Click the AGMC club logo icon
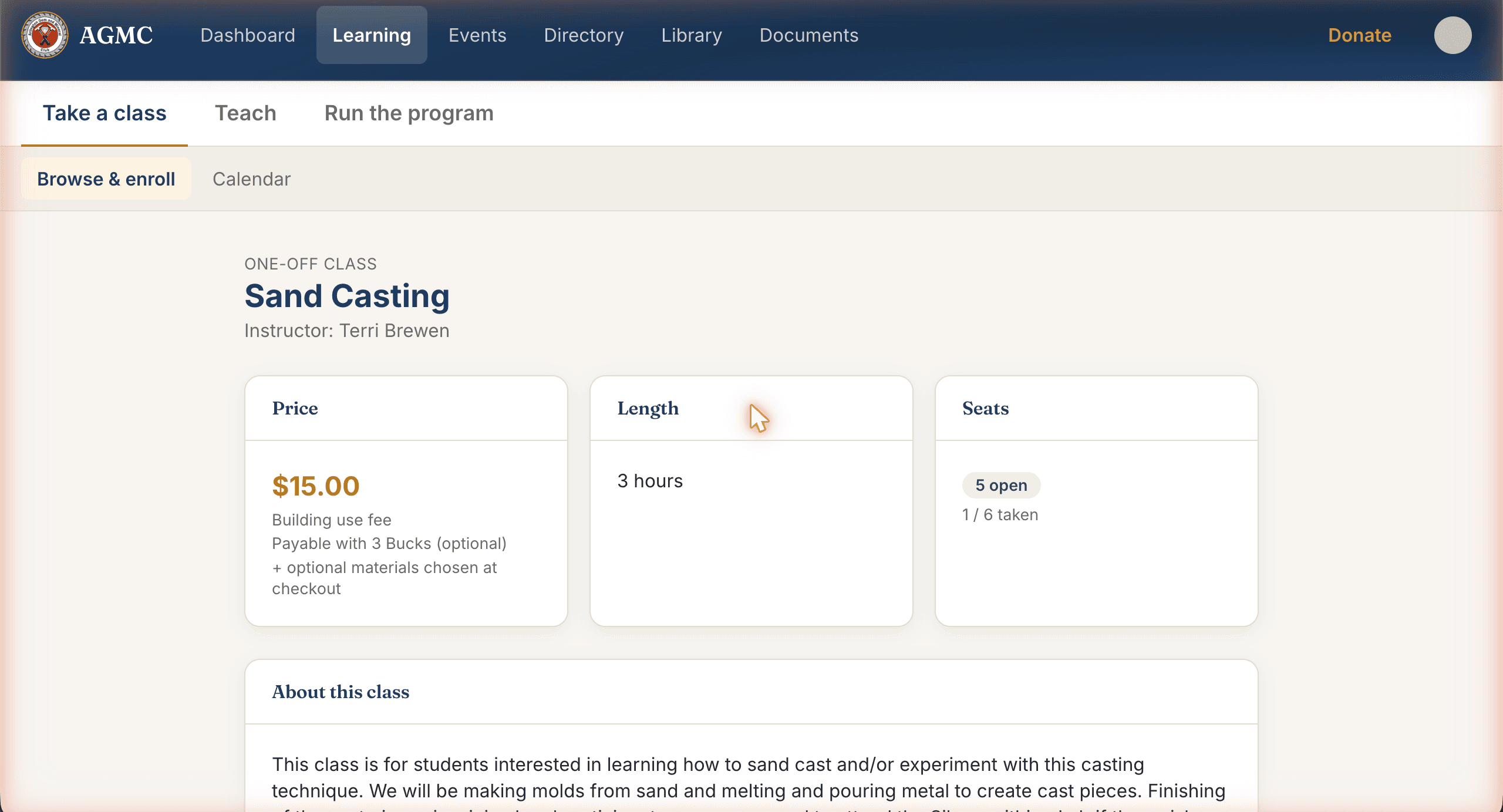 [45, 35]
